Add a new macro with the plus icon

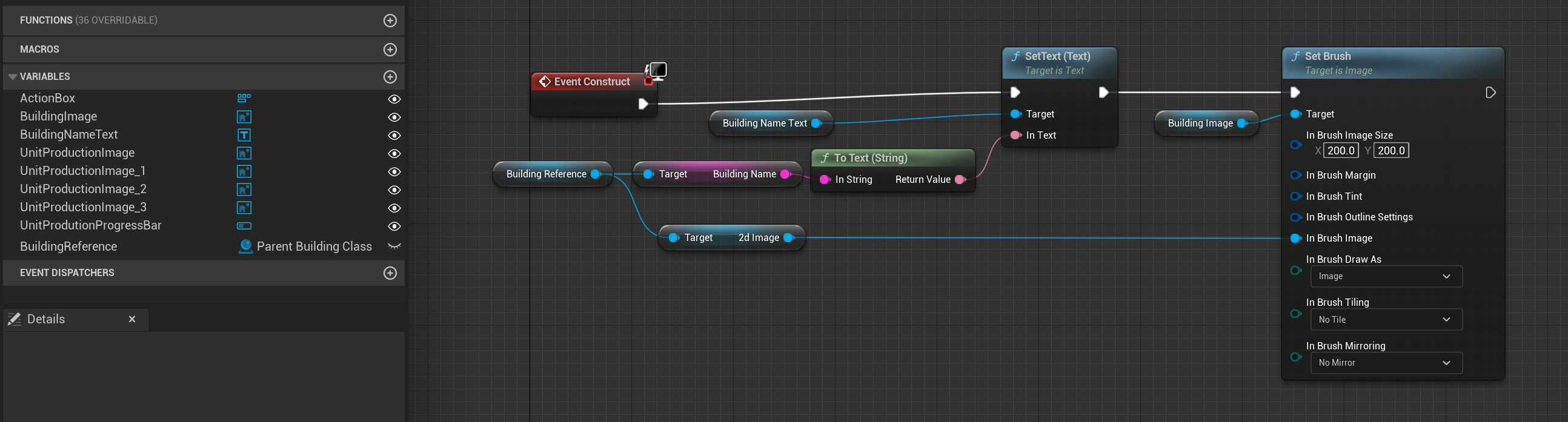point(390,50)
